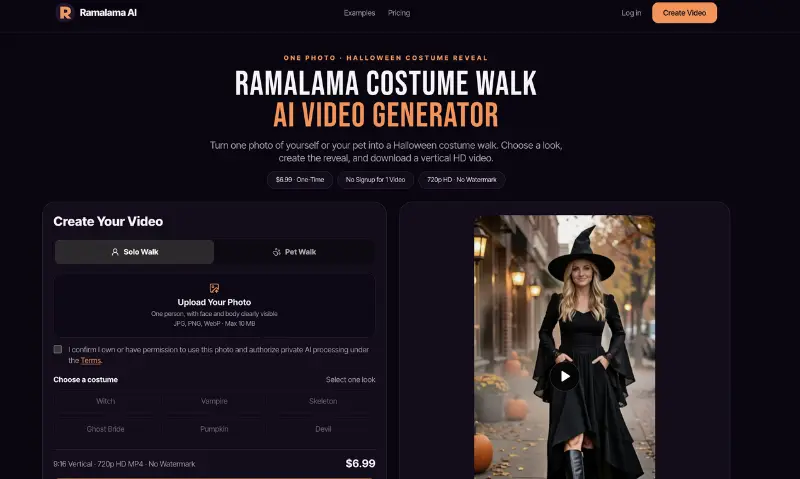The image size is (800, 479).
Task: Choose the Ghost Bride costume
Action: [x=106, y=429]
